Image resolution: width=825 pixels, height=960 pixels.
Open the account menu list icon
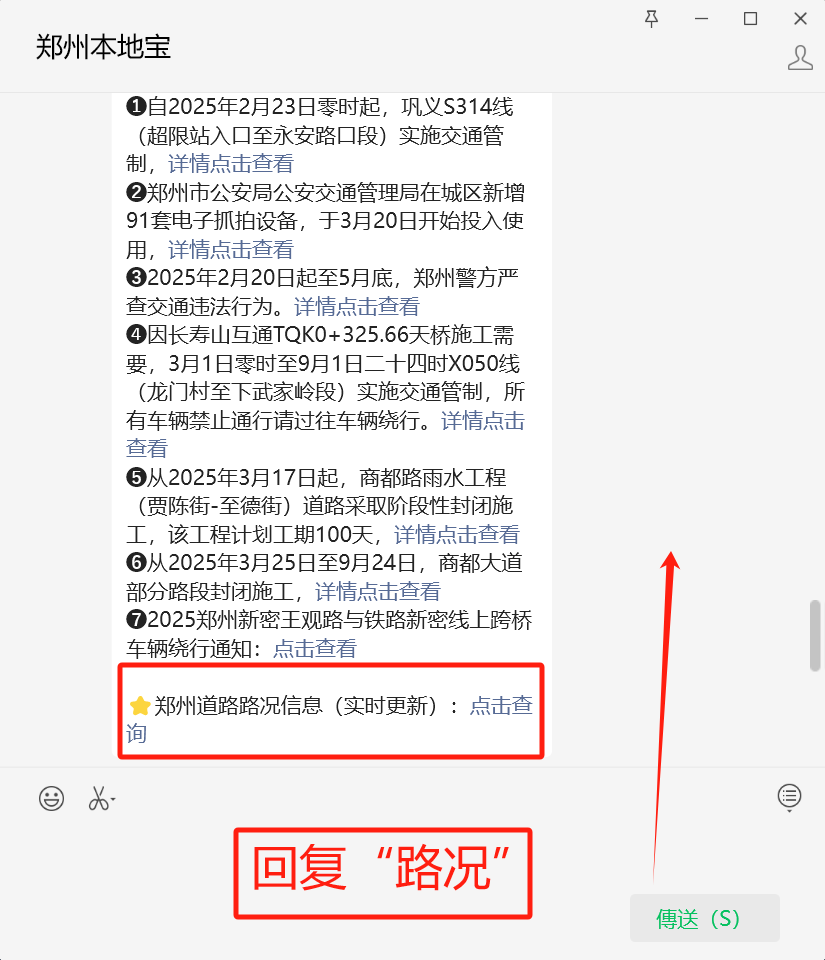[x=790, y=795]
